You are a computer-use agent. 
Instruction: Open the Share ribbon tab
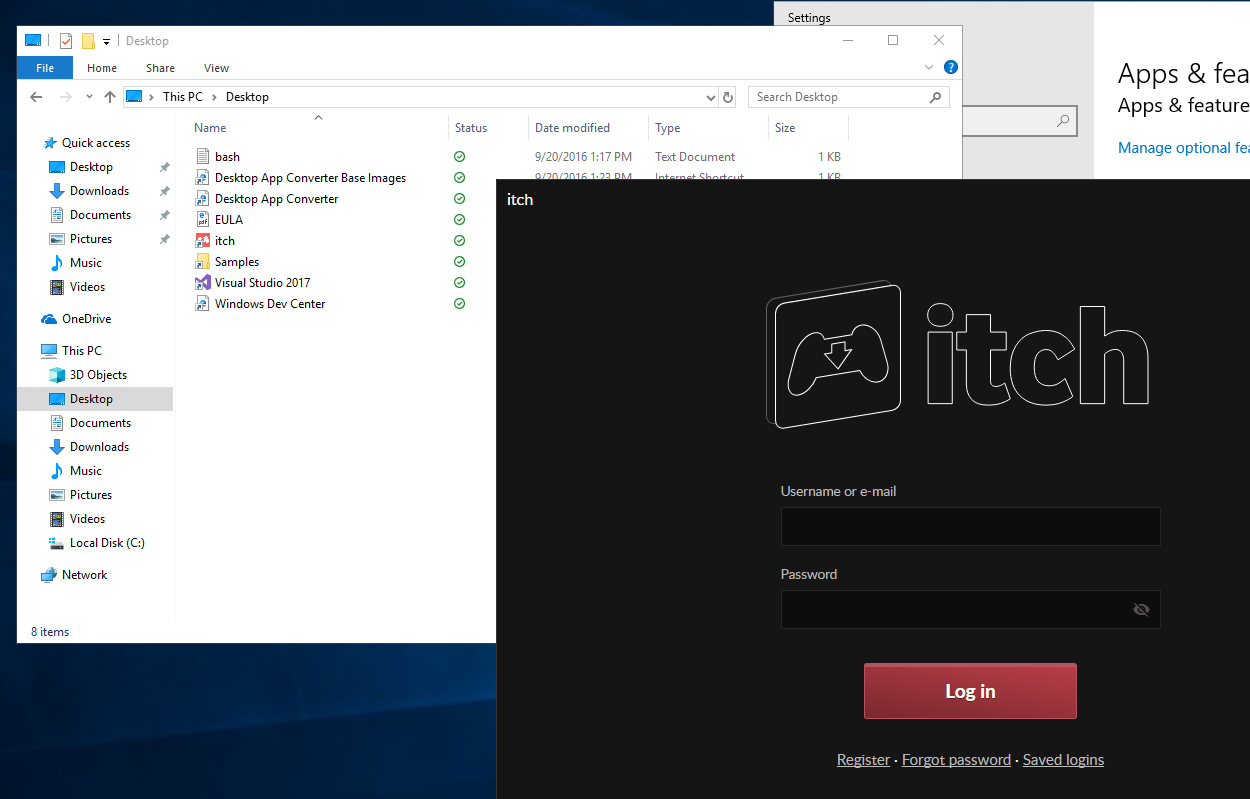(x=160, y=67)
